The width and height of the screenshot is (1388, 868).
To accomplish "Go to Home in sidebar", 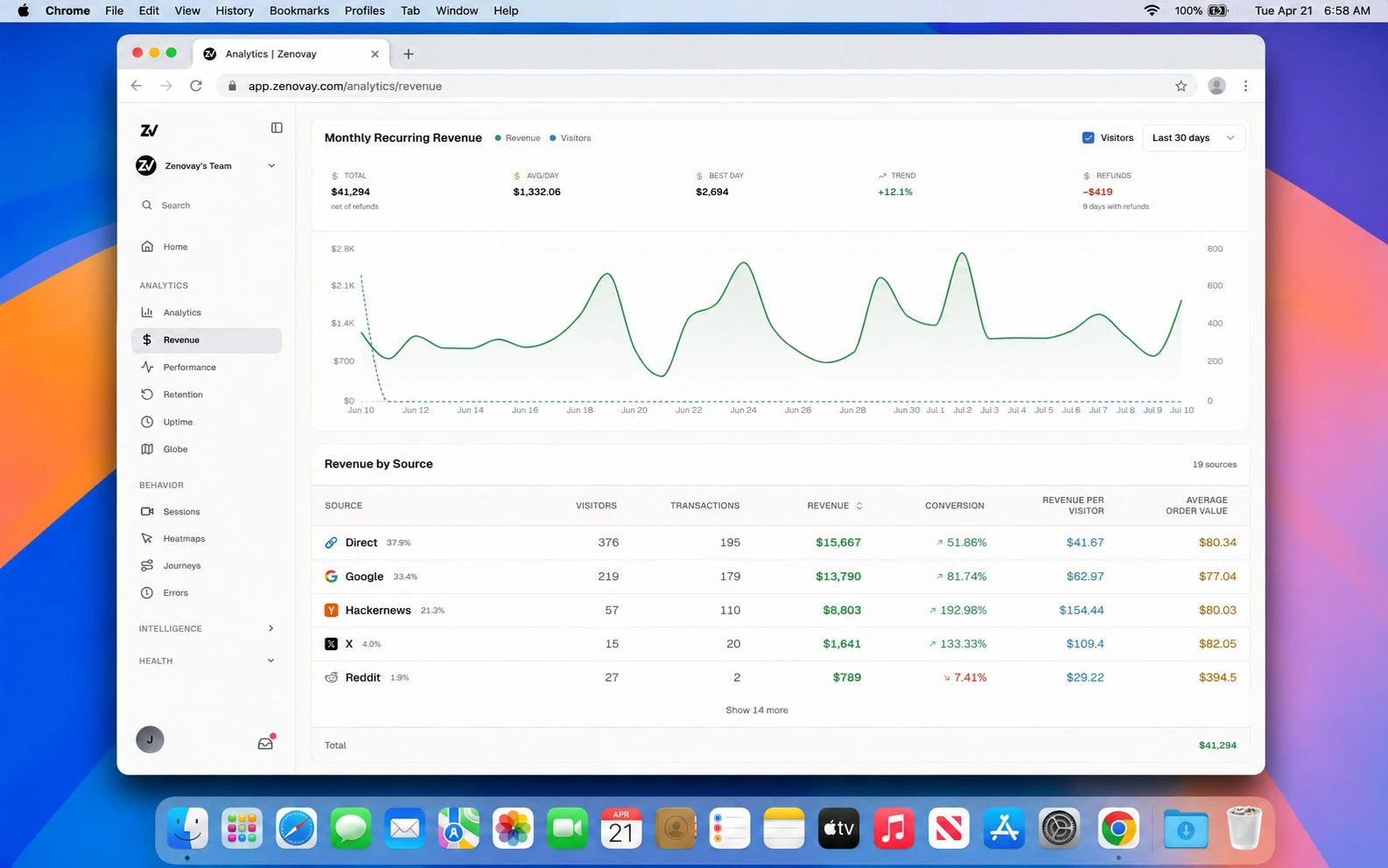I will 207,247.
